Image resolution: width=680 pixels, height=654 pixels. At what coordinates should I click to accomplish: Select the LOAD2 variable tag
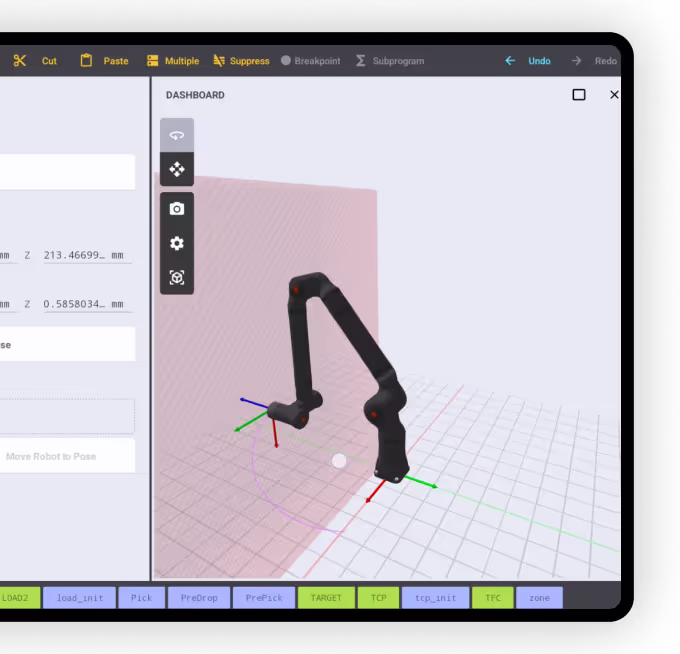[20, 598]
